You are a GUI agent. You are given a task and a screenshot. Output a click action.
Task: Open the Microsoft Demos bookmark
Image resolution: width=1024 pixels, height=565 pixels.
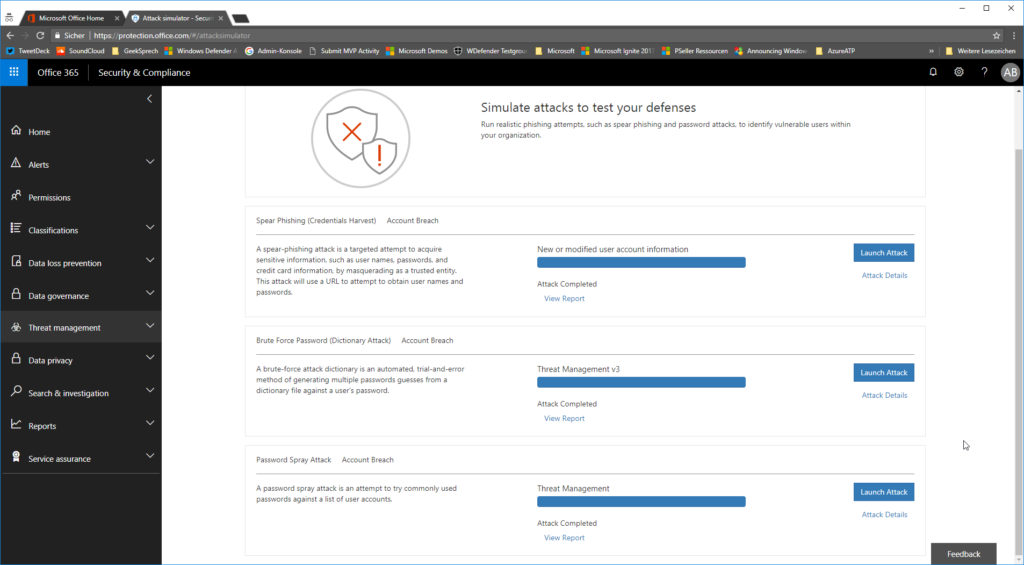(x=417, y=51)
